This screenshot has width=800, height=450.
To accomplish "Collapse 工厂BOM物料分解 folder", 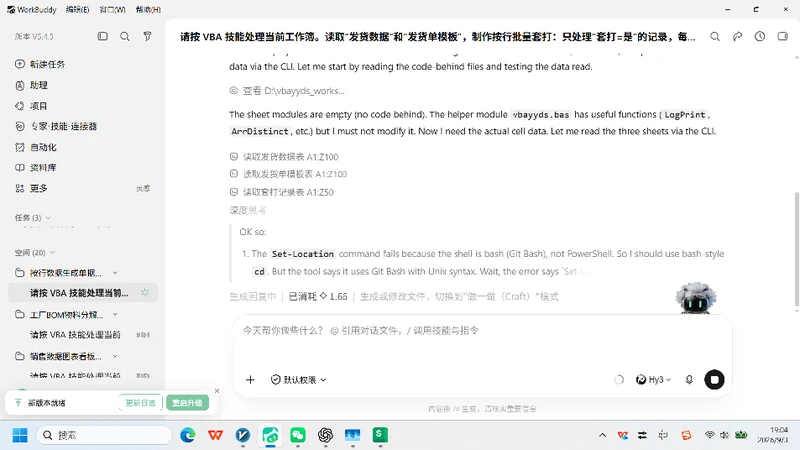I will click(115, 314).
